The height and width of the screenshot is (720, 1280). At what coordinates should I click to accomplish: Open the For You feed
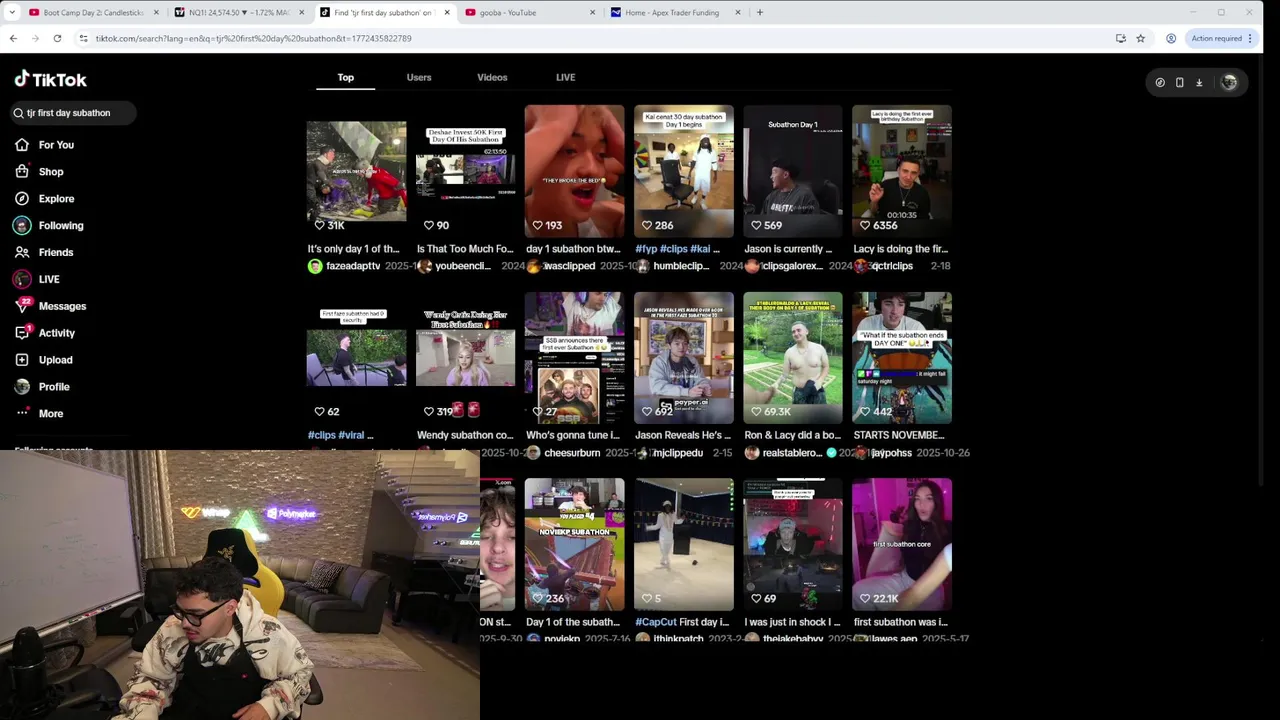click(56, 145)
